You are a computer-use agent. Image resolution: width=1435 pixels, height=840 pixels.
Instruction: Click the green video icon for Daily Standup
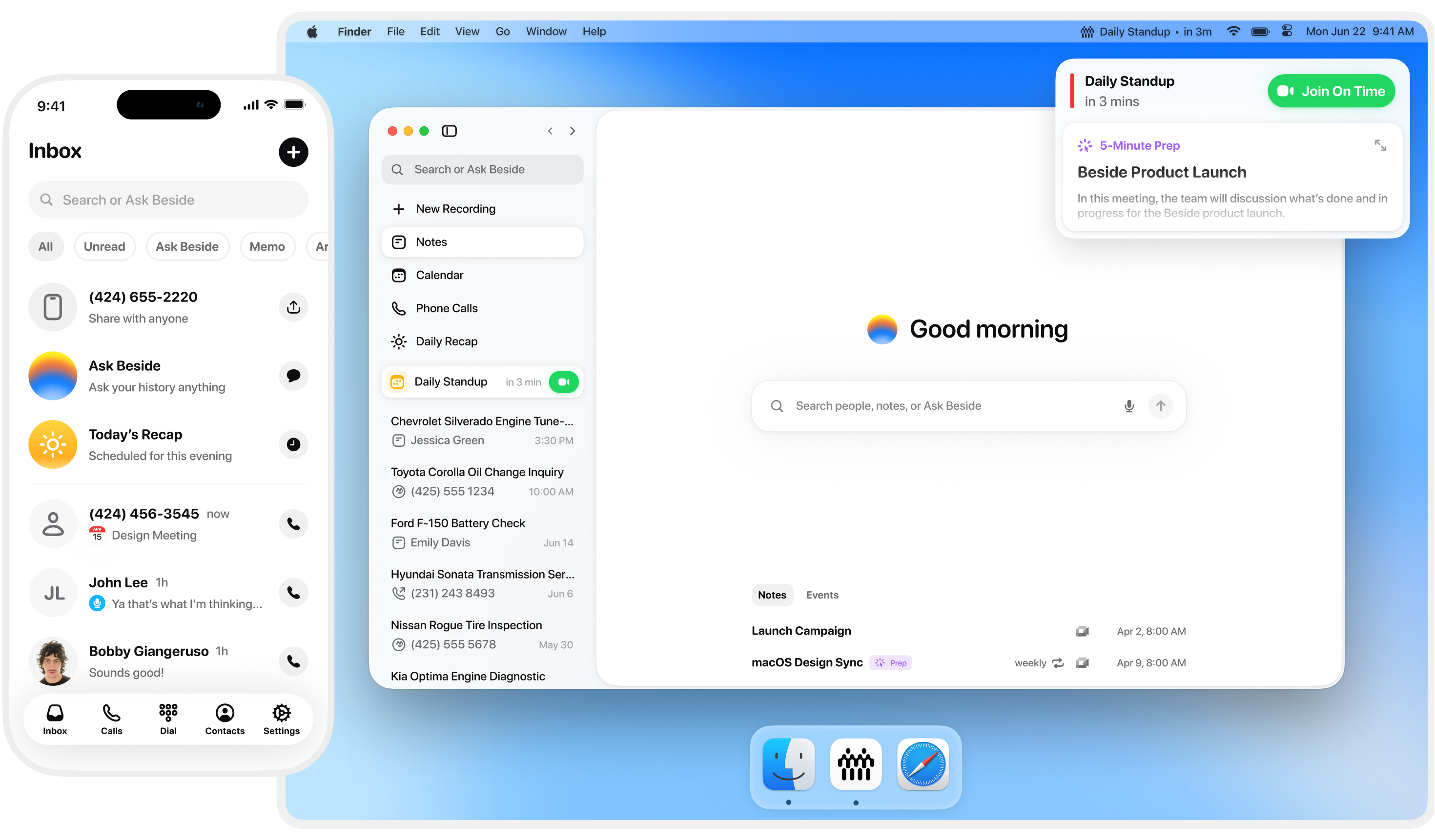pyautogui.click(x=563, y=382)
